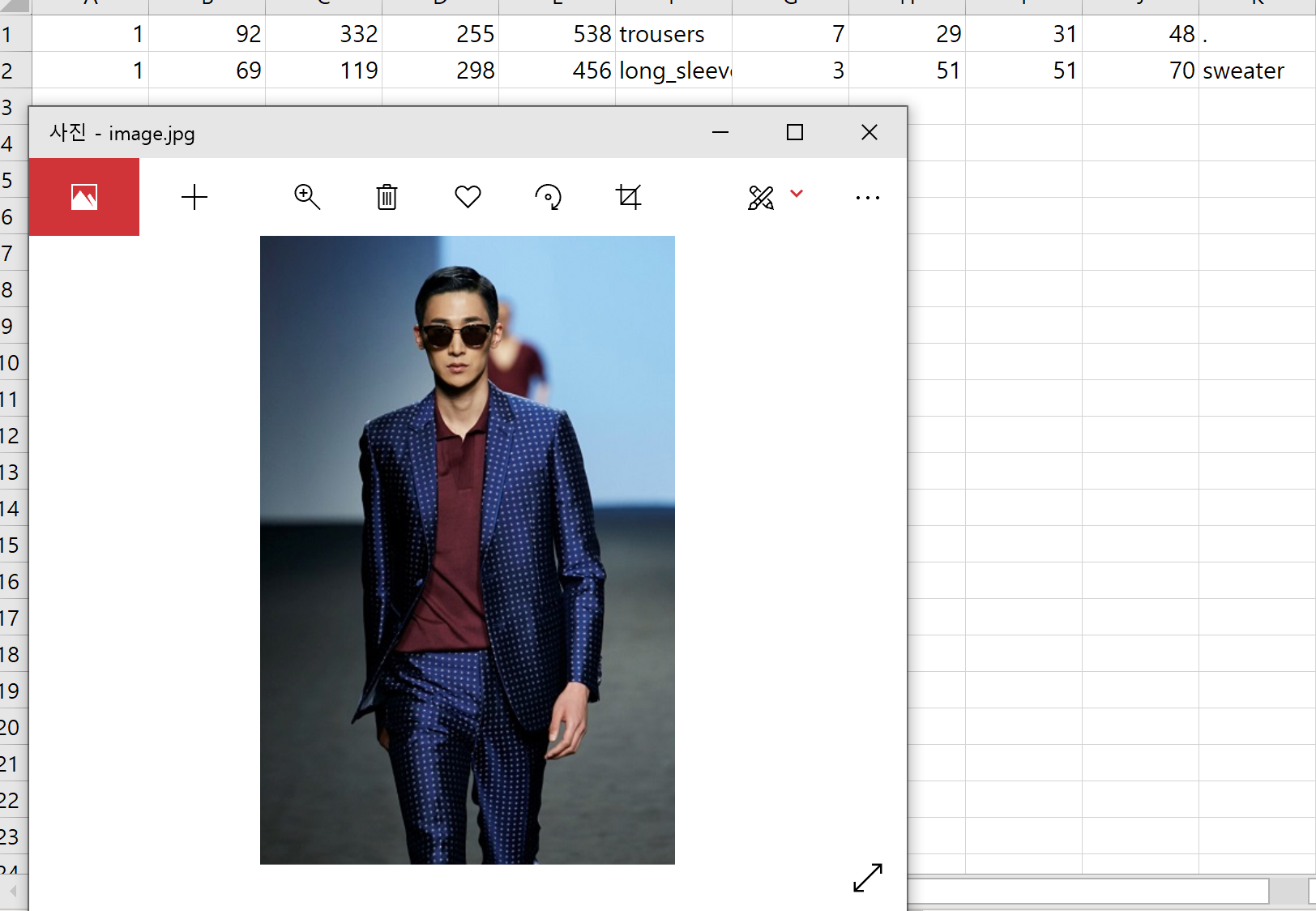Delete the image with the trash icon
Screen dimensions: 1316x911
[x=387, y=197]
